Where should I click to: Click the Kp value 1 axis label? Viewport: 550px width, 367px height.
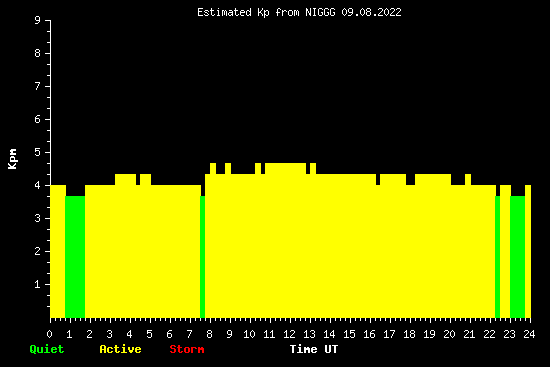(x=38, y=284)
